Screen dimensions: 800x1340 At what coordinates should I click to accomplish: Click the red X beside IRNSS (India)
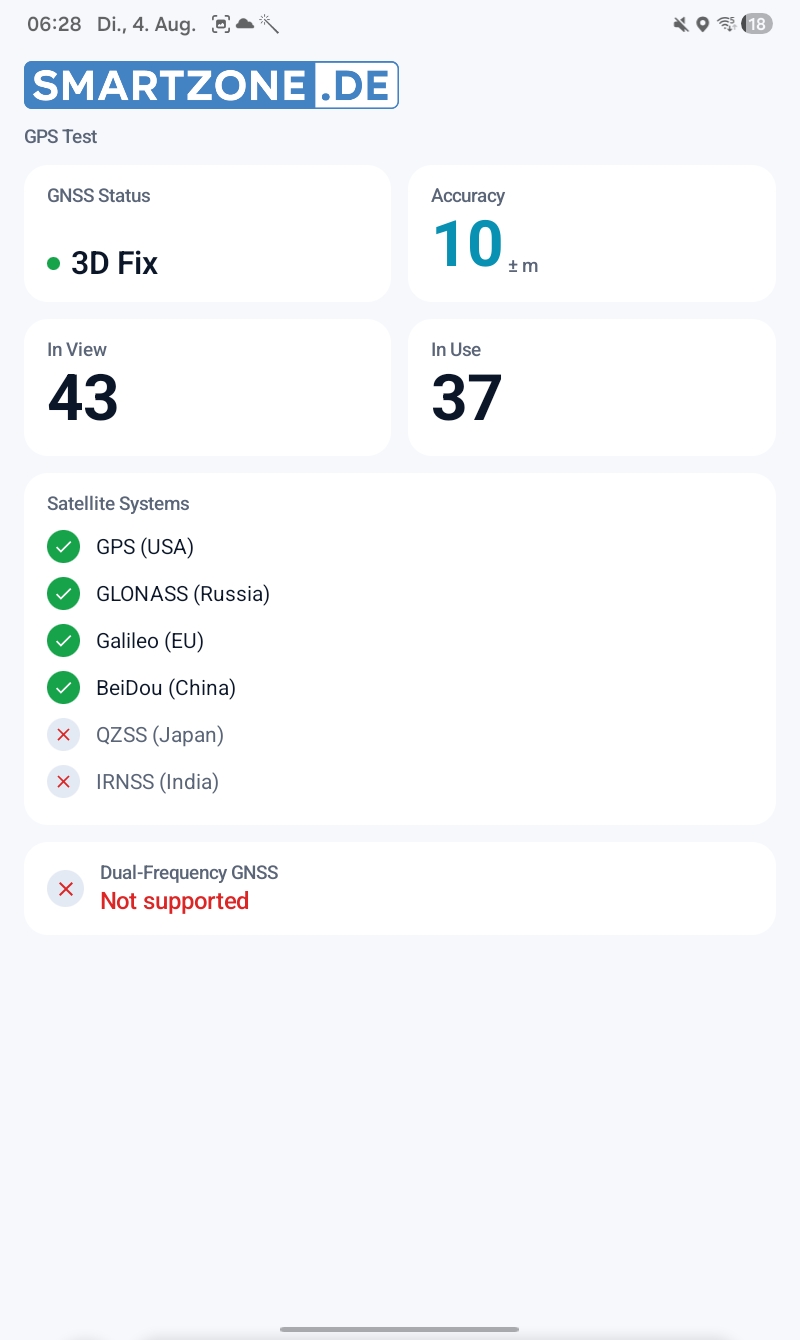coord(63,782)
